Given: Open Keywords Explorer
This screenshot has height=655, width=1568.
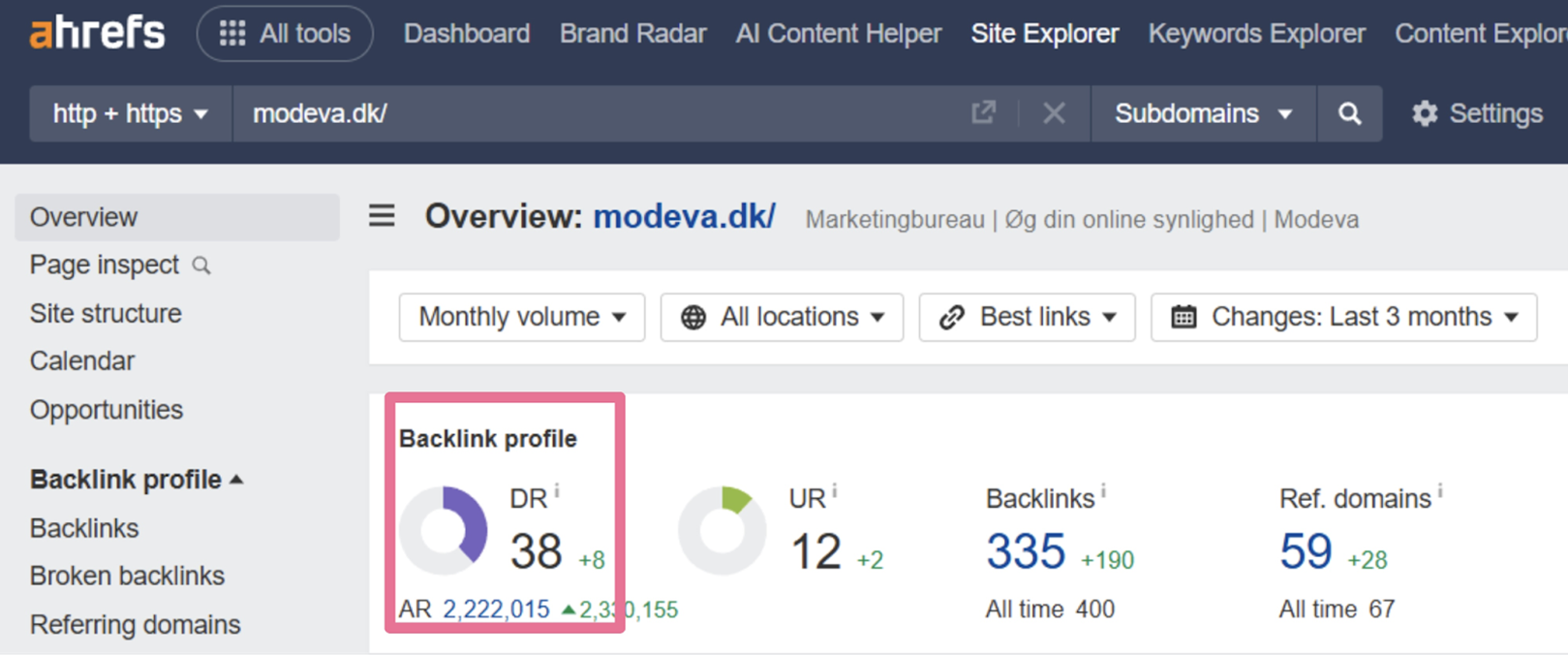Looking at the screenshot, I should coord(1257,34).
